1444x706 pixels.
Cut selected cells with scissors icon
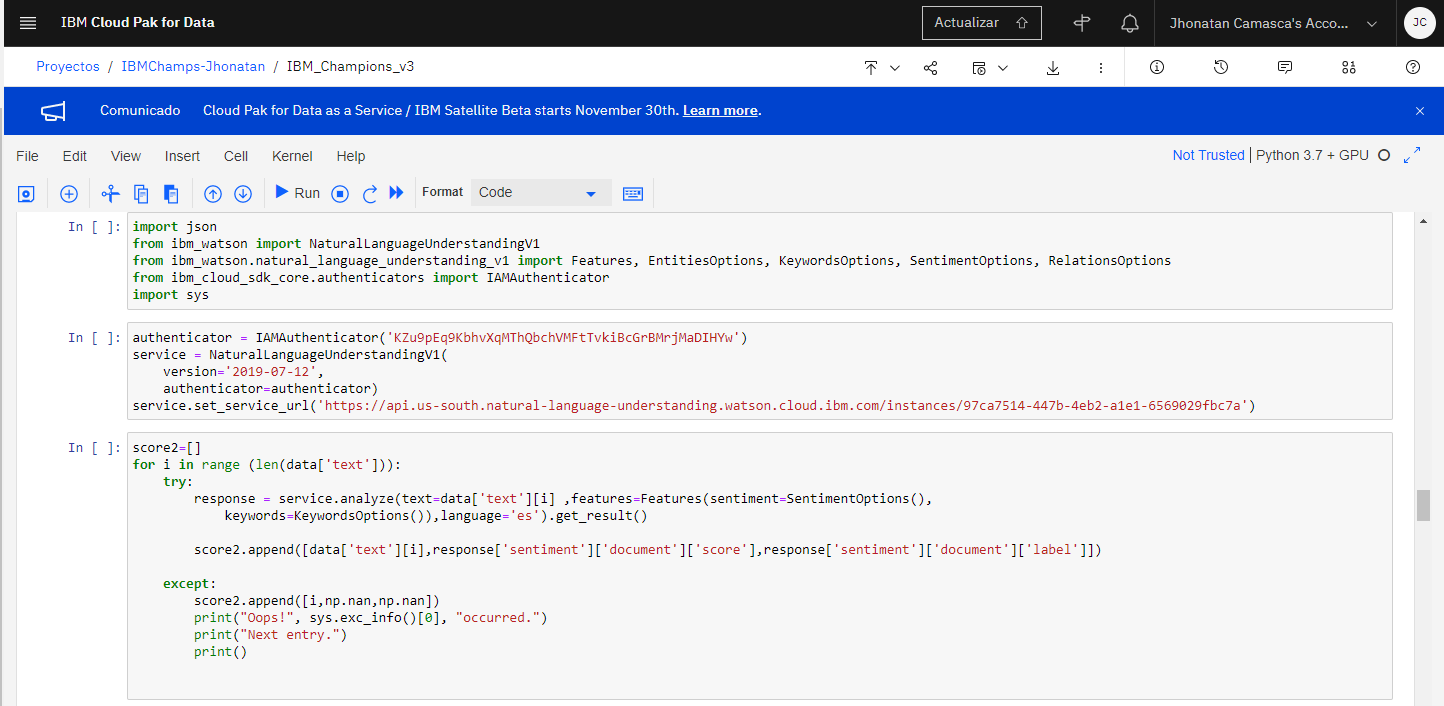[111, 193]
